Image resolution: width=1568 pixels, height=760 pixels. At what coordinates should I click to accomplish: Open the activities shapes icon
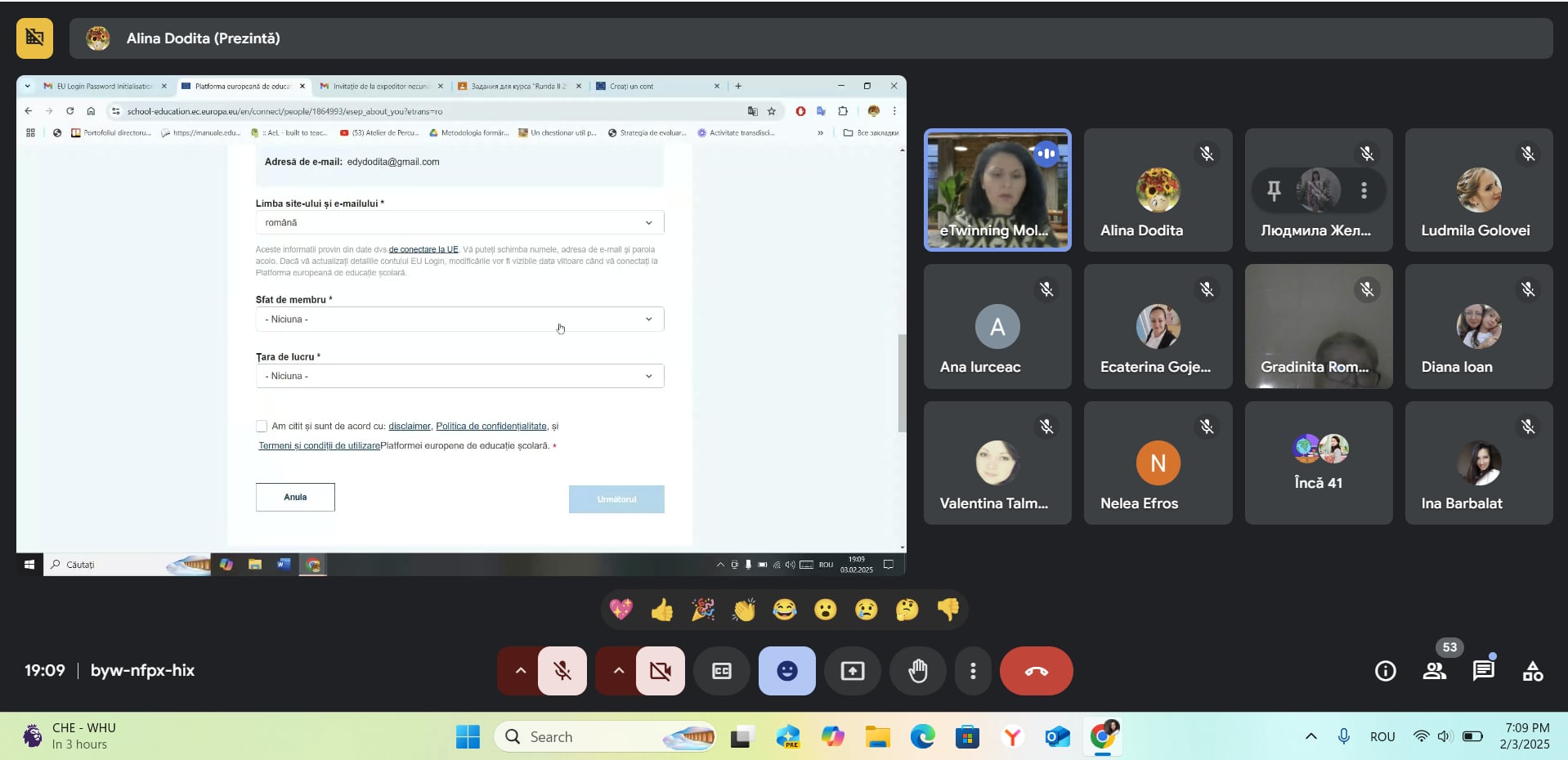[1532, 671]
